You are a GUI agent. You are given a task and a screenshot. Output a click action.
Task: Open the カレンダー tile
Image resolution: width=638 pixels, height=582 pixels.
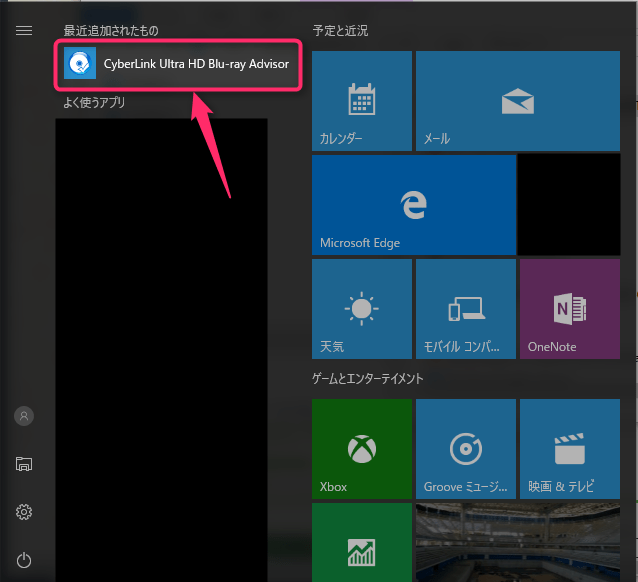click(362, 101)
